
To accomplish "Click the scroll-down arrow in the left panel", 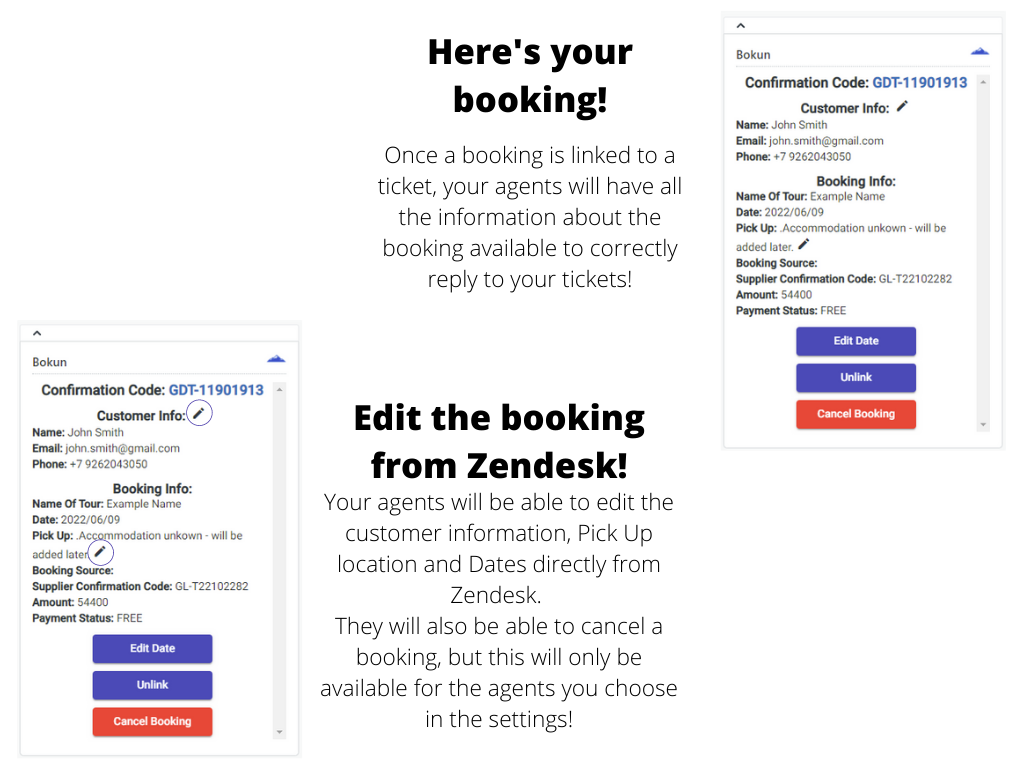I will 280,733.
